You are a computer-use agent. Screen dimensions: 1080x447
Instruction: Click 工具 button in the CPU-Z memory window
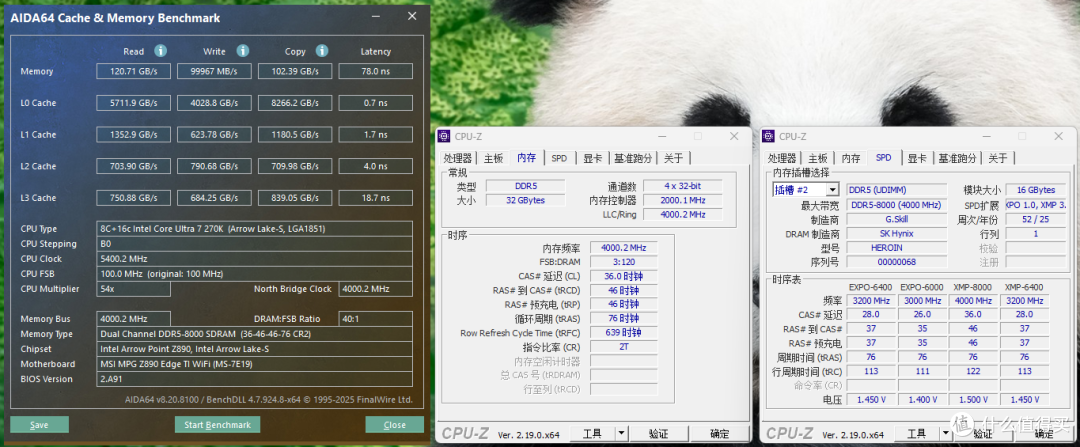coord(592,433)
